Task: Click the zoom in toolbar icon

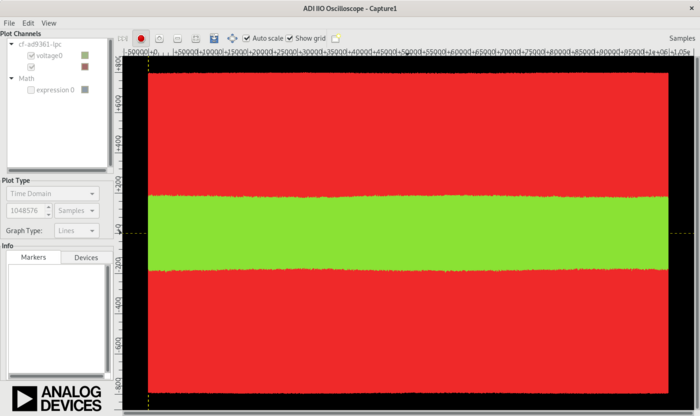Action: (x=159, y=39)
